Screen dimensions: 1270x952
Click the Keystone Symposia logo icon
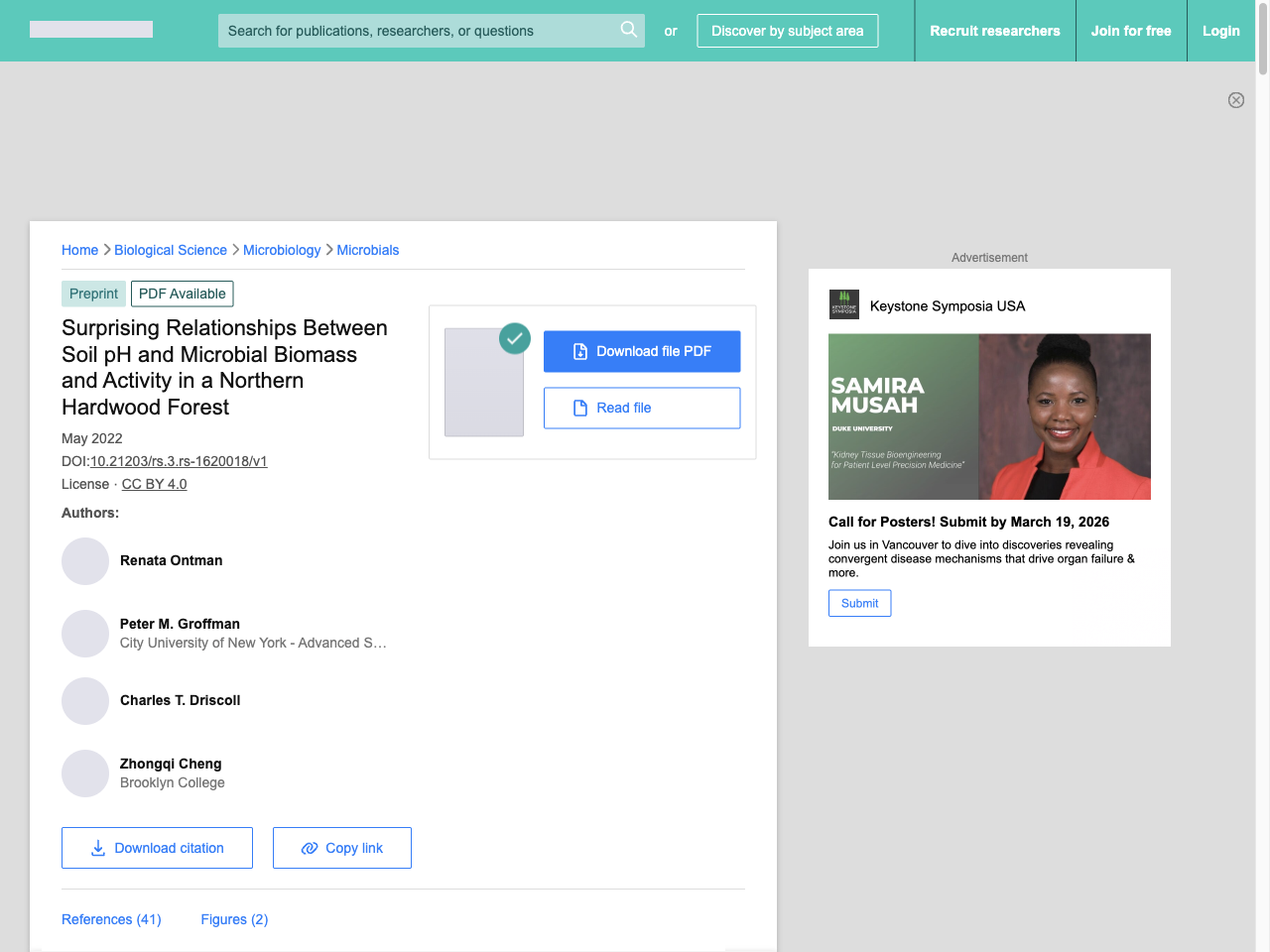tap(844, 304)
